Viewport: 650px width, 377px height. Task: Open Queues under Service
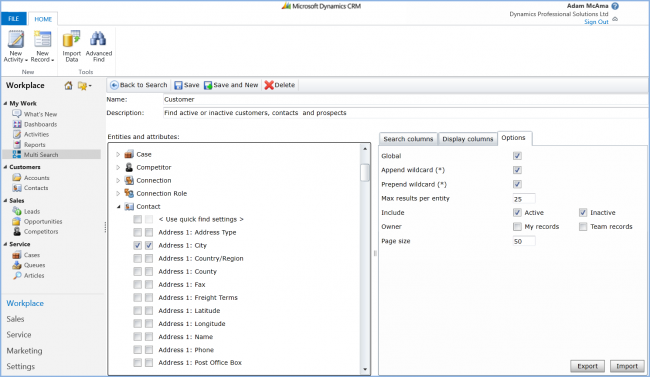pyautogui.click(x=29, y=265)
